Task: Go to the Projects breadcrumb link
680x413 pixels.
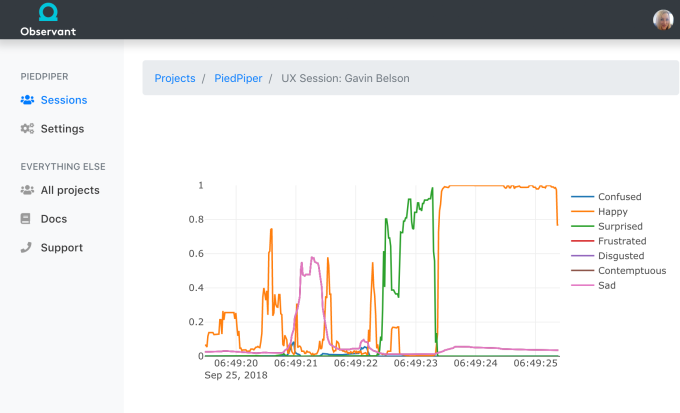Action: click(x=175, y=78)
